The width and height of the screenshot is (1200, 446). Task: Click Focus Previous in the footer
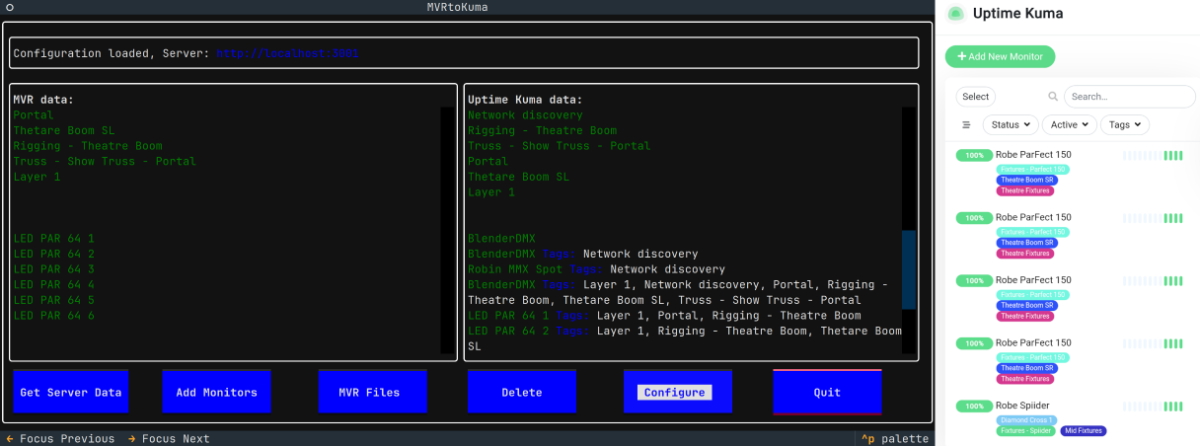pyautogui.click(x=60, y=438)
